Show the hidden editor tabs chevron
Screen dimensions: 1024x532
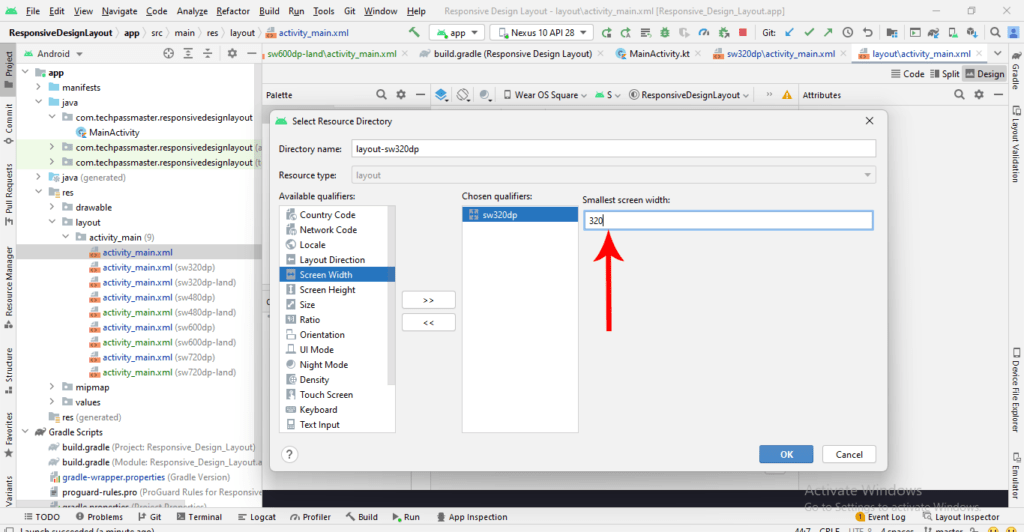(x=998, y=54)
